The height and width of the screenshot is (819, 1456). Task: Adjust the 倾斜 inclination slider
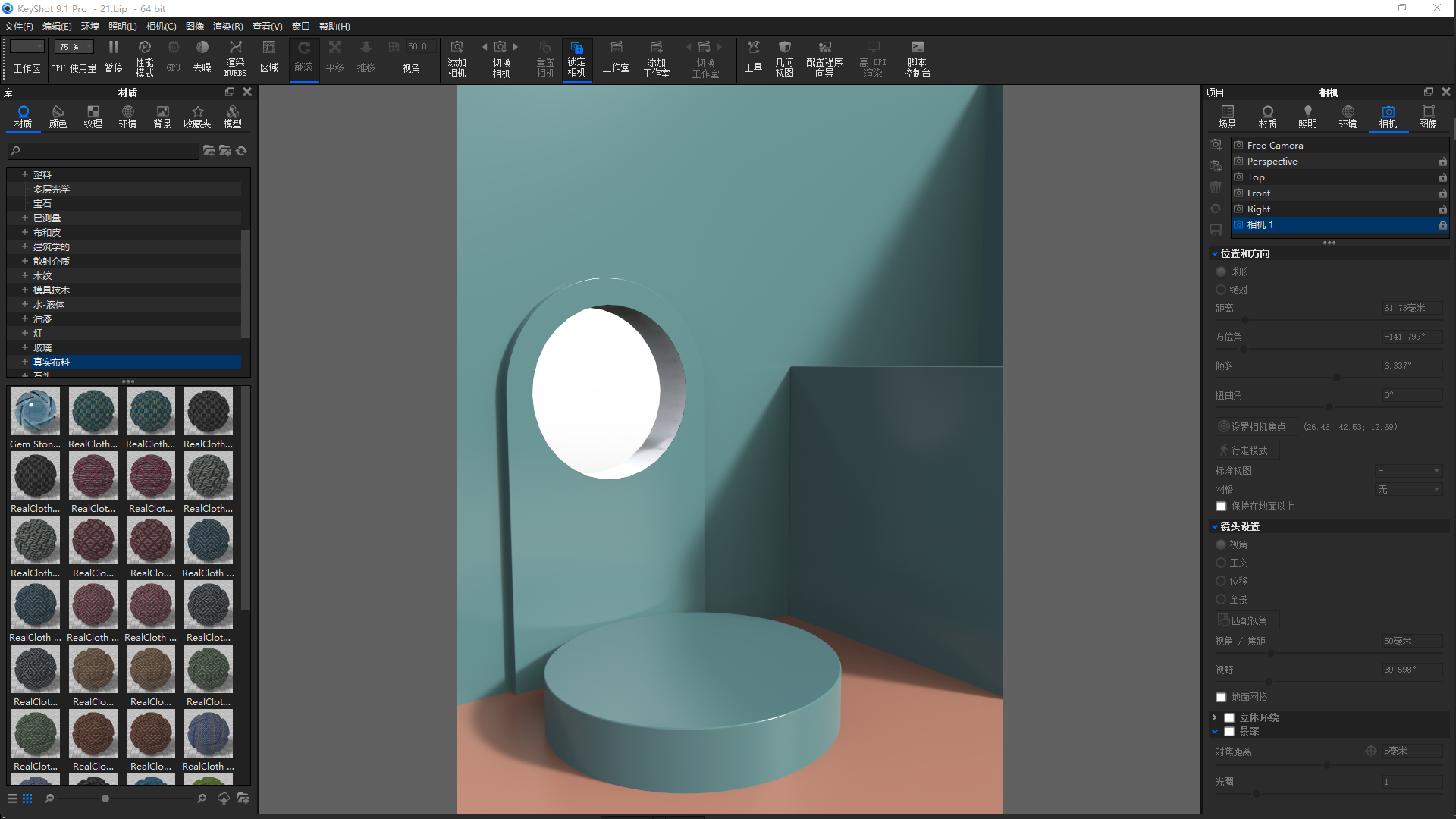coord(1337,377)
